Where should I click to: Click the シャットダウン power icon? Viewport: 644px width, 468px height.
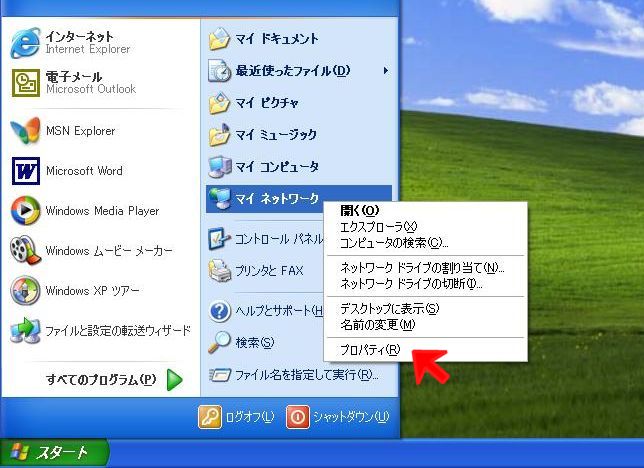click(x=298, y=417)
